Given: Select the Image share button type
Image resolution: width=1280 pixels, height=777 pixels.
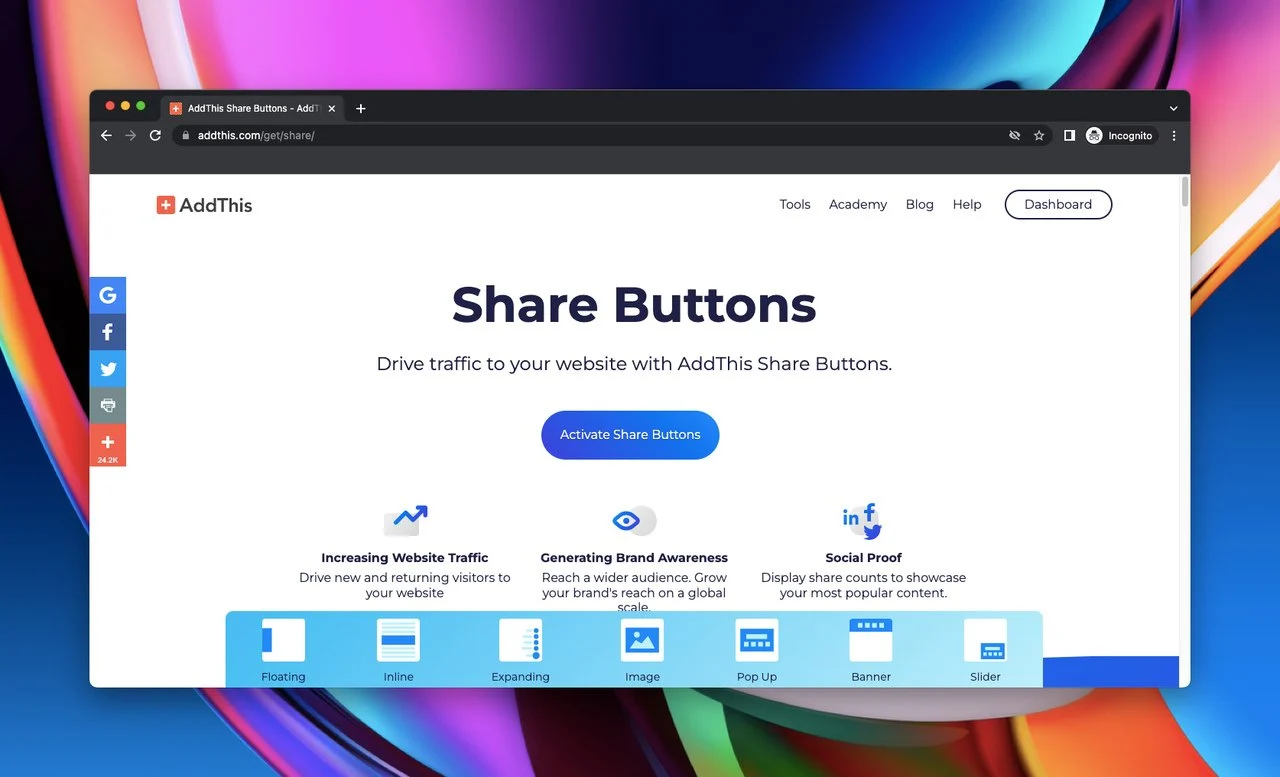Looking at the screenshot, I should coord(642,651).
